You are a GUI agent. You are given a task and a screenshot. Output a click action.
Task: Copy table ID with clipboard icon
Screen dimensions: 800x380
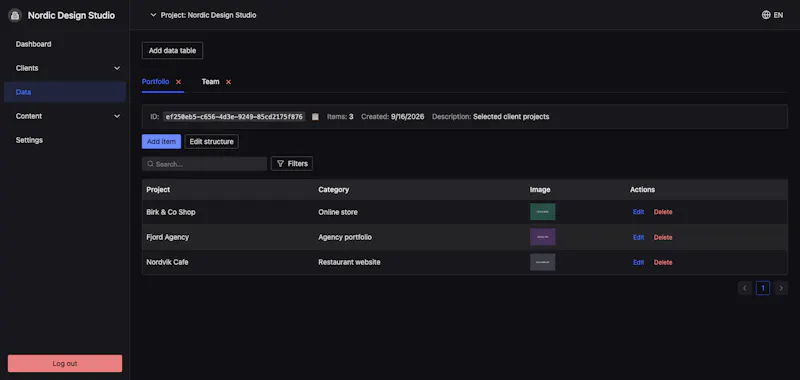pos(315,116)
